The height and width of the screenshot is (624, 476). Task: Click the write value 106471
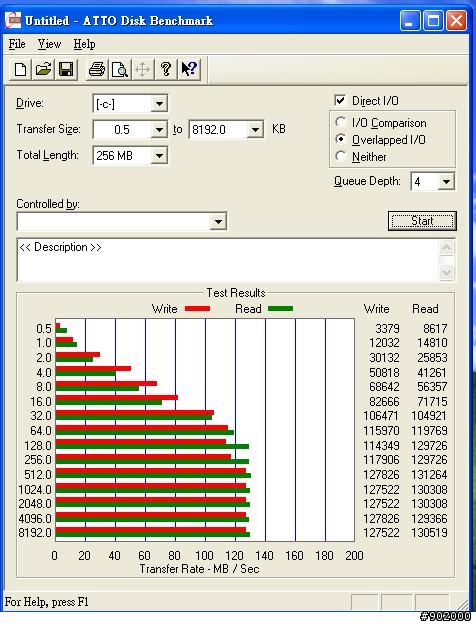(381, 415)
